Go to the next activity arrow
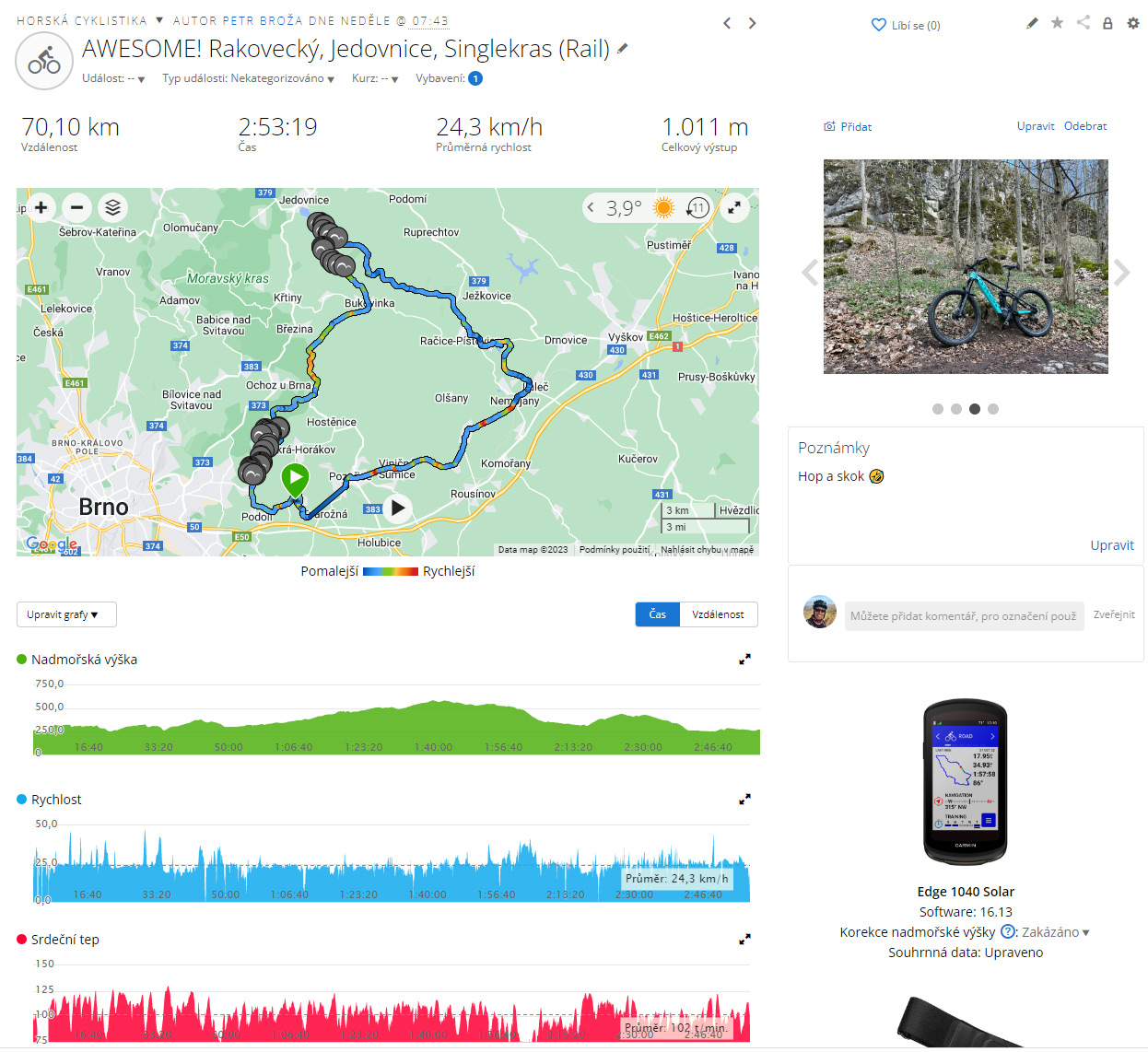Screen dimensions: 1148x1052 [x=753, y=23]
